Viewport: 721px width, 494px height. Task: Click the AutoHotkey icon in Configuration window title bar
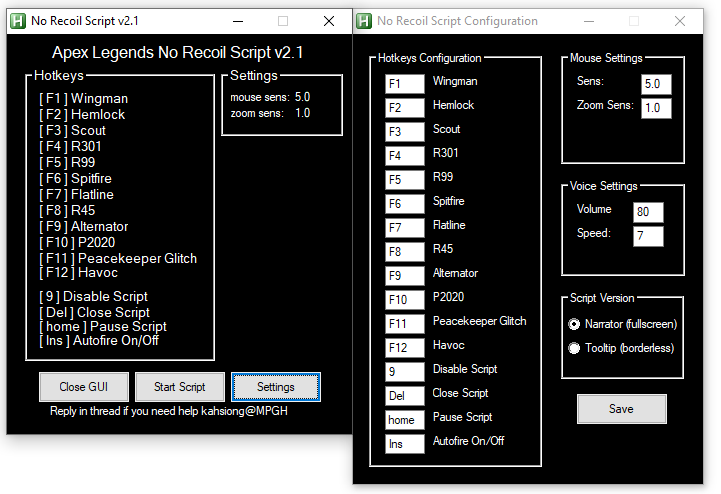coord(364,21)
